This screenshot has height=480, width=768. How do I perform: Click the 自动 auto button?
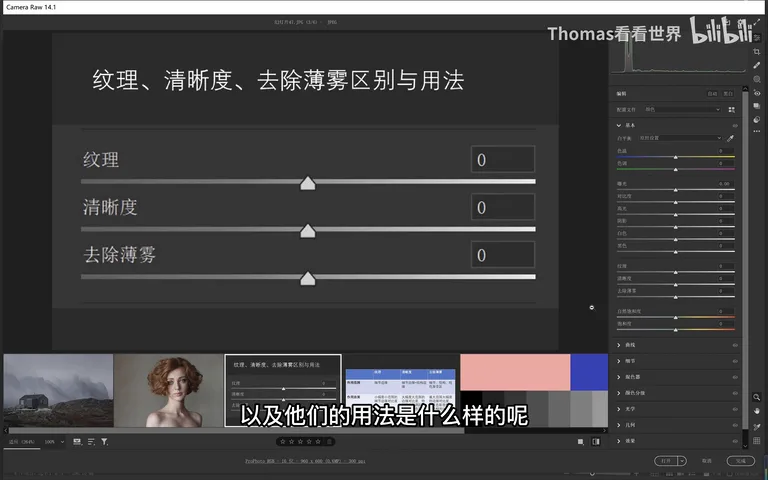click(x=712, y=94)
